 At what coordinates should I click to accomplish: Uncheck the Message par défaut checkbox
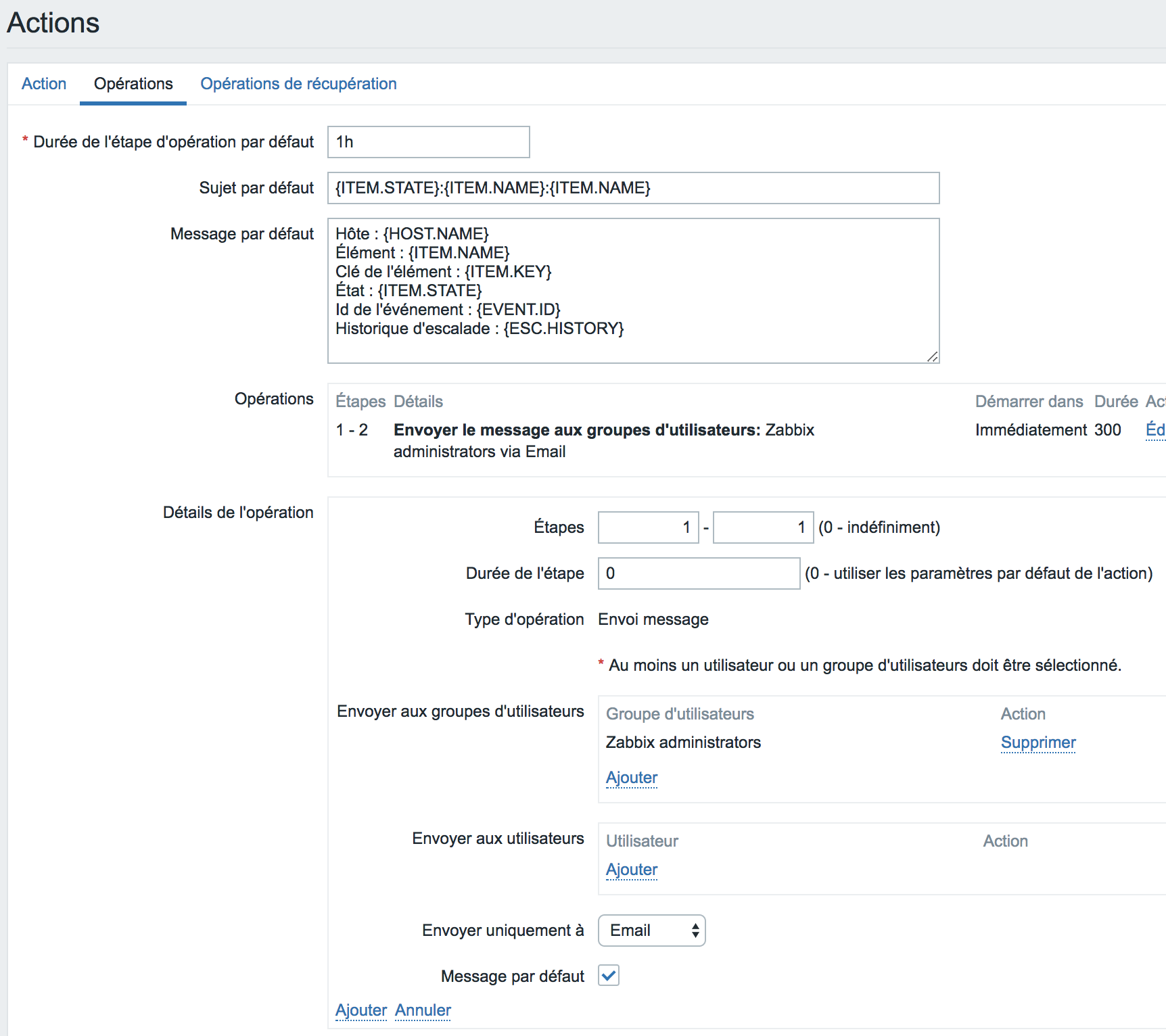click(x=609, y=975)
